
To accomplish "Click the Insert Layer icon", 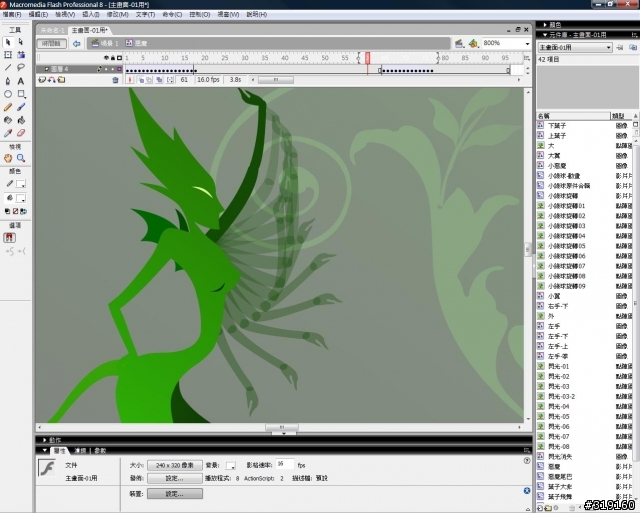I will (x=42, y=80).
